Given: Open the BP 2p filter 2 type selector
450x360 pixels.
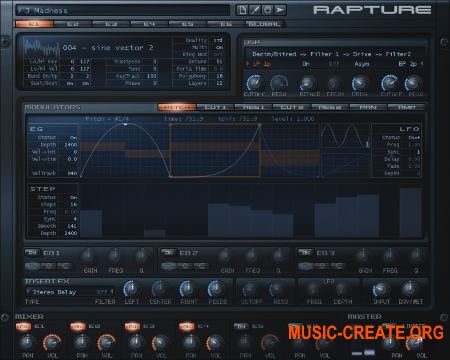Looking at the screenshot, I should [408, 64].
